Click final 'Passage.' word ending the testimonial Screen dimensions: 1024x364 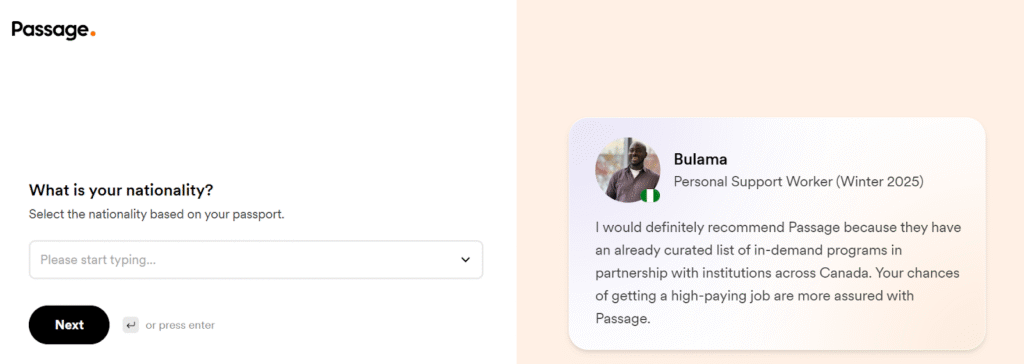tap(623, 319)
